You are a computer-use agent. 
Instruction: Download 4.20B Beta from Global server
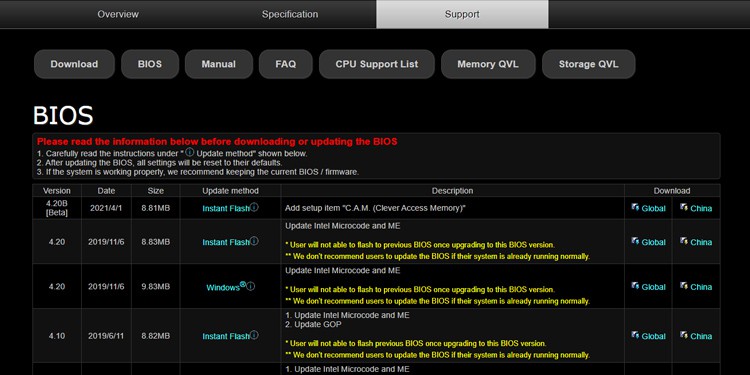653,209
